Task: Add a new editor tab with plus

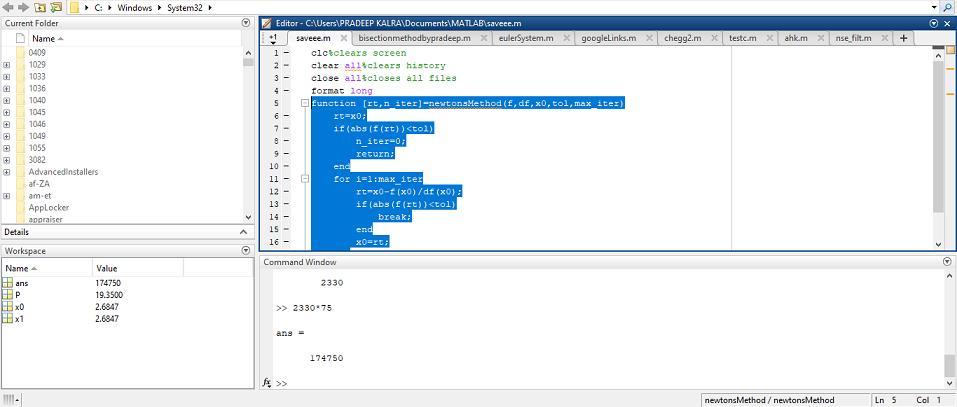Action: 903,38
